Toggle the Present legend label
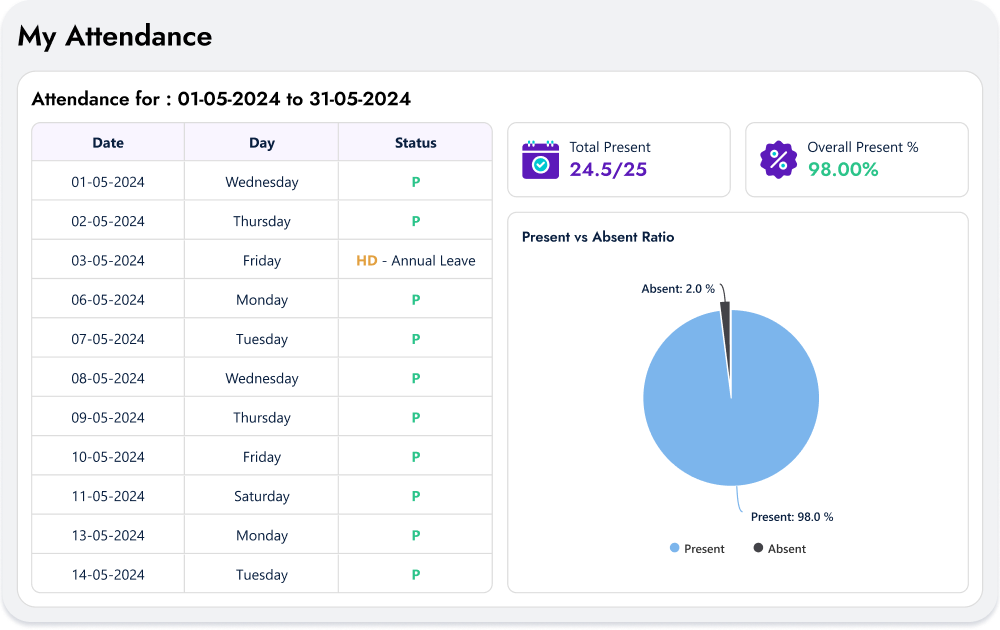The height and width of the screenshot is (630, 1000). [x=704, y=549]
